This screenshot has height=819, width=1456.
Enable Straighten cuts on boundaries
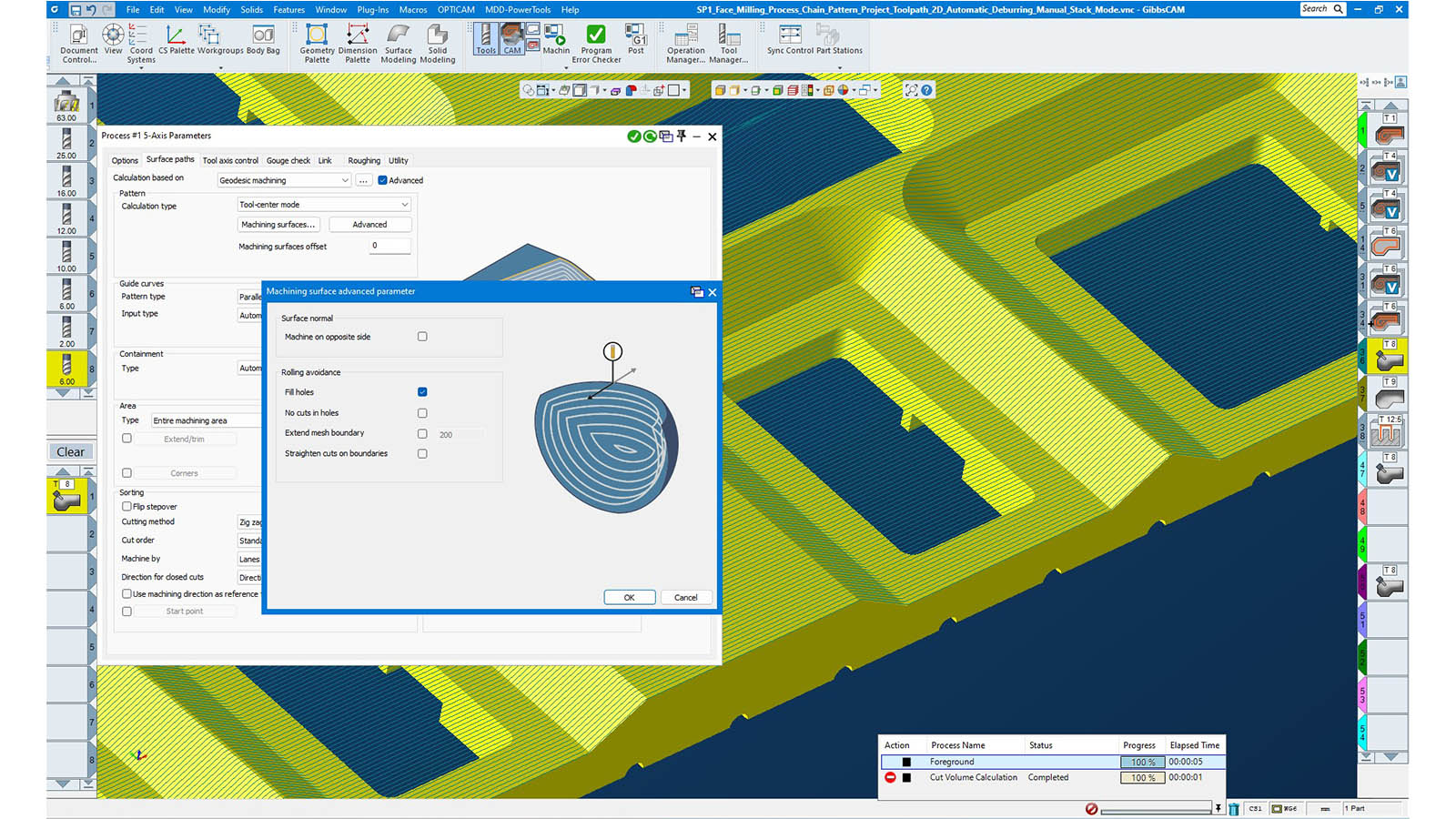coord(422,453)
